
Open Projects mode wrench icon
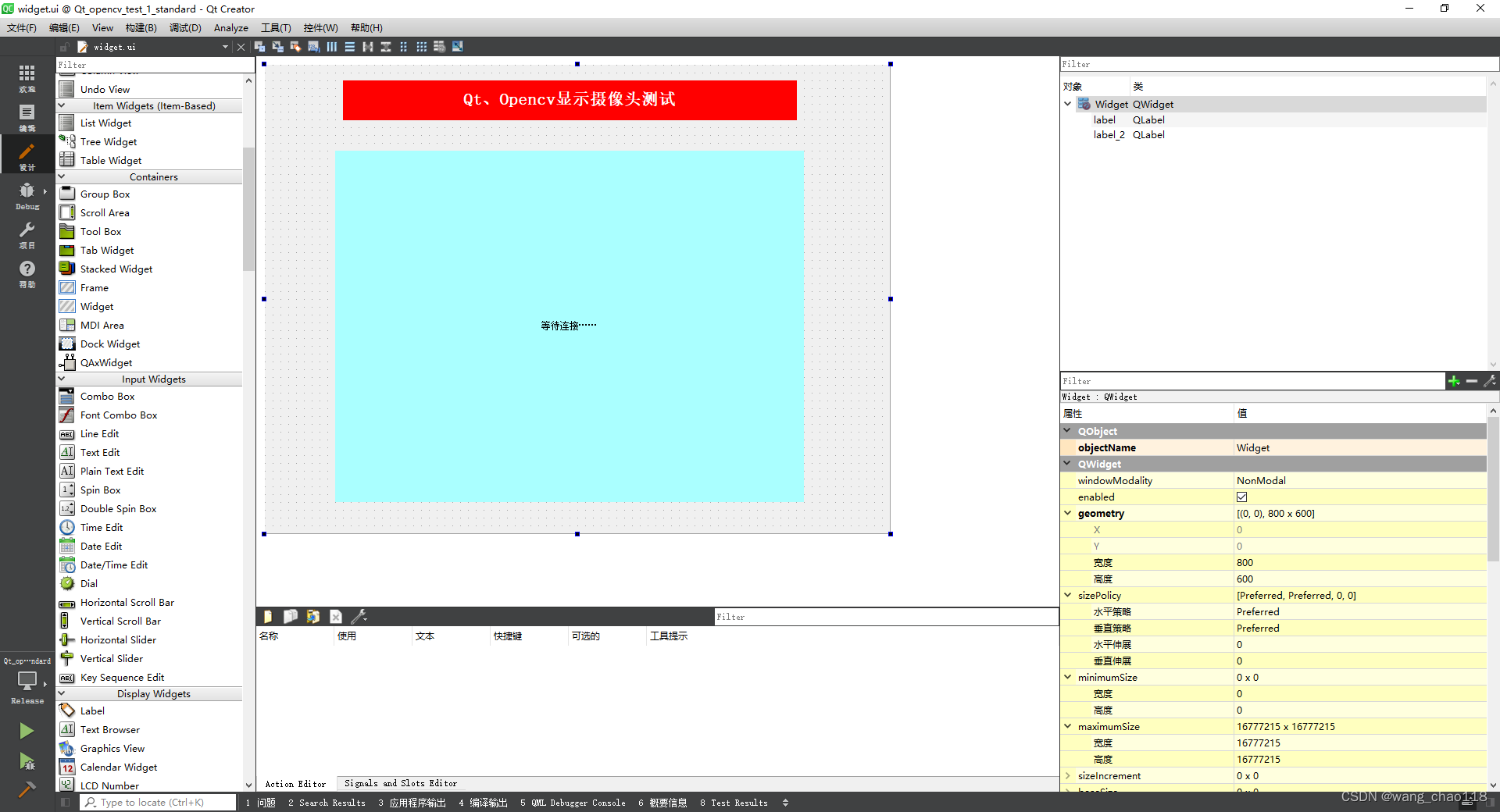[27, 234]
